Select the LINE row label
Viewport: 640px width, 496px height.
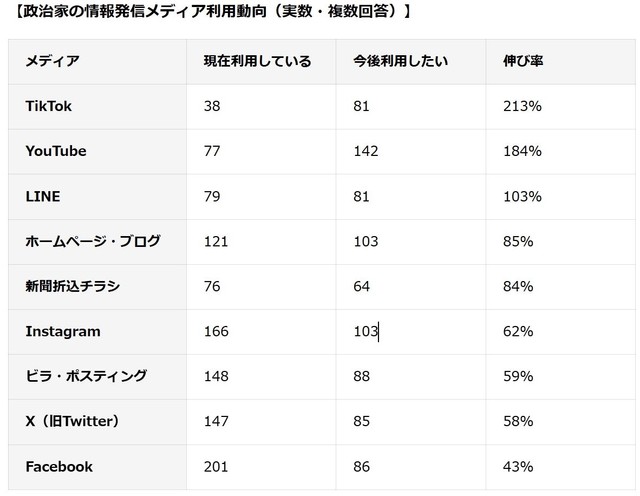pyautogui.click(x=43, y=196)
